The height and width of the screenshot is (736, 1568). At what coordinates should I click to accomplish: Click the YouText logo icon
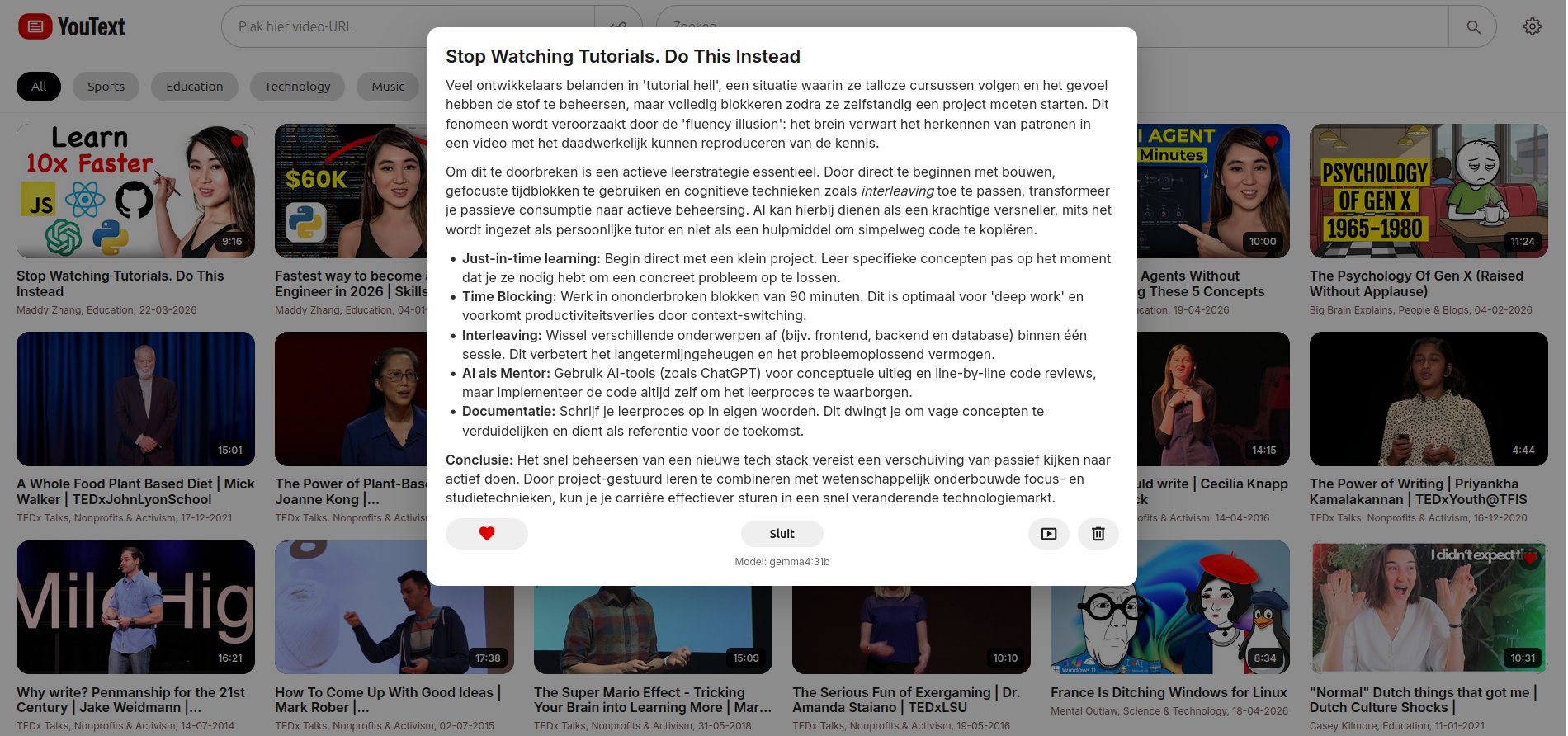click(35, 26)
